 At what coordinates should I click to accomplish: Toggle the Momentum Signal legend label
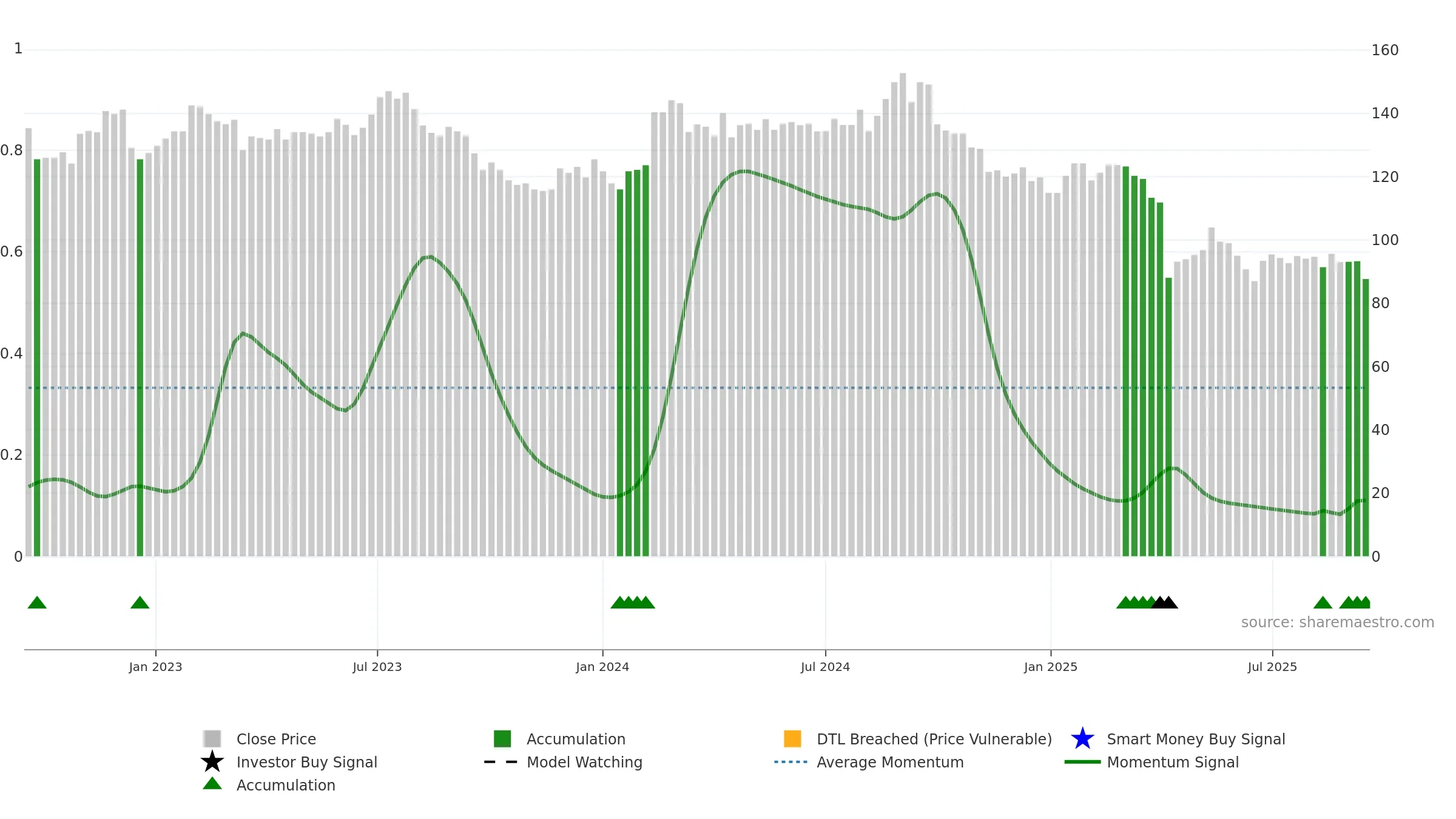[1173, 762]
